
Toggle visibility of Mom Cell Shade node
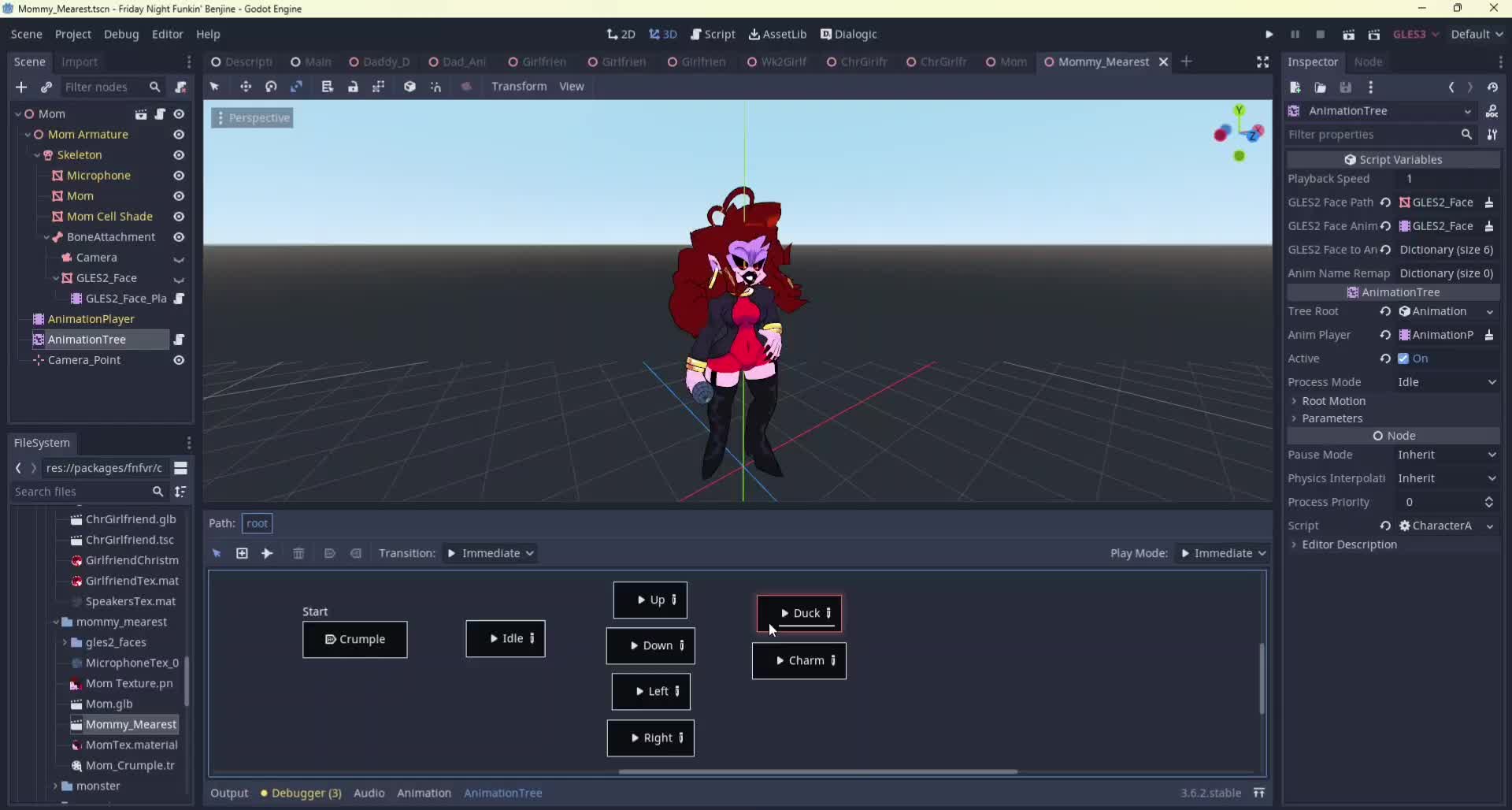179,217
